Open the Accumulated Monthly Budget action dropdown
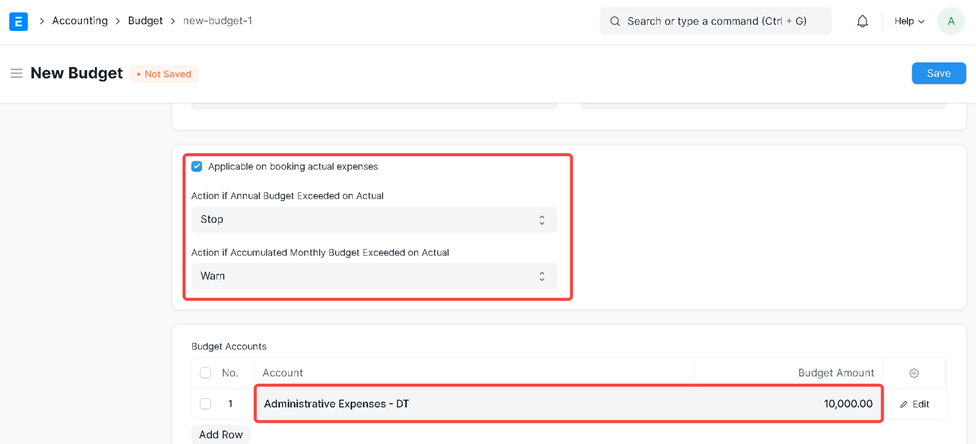Image resolution: width=976 pixels, height=444 pixels. pos(373,276)
